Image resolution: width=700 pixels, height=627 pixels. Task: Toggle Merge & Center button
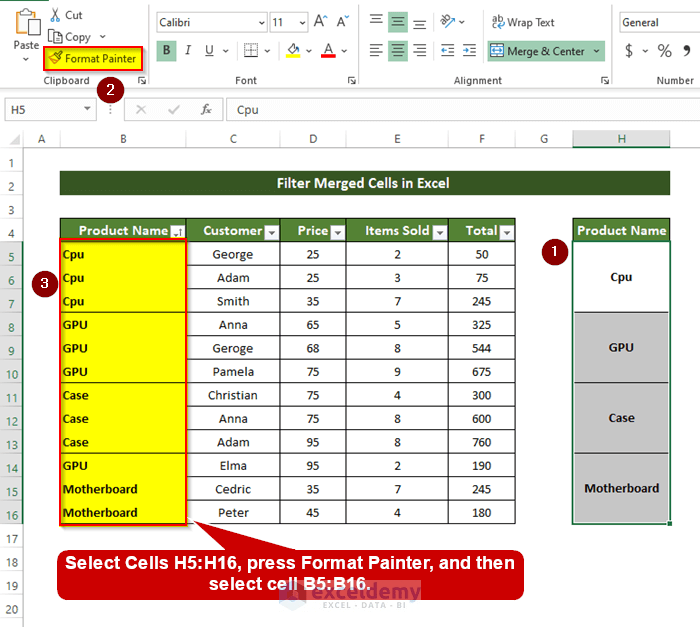point(538,51)
